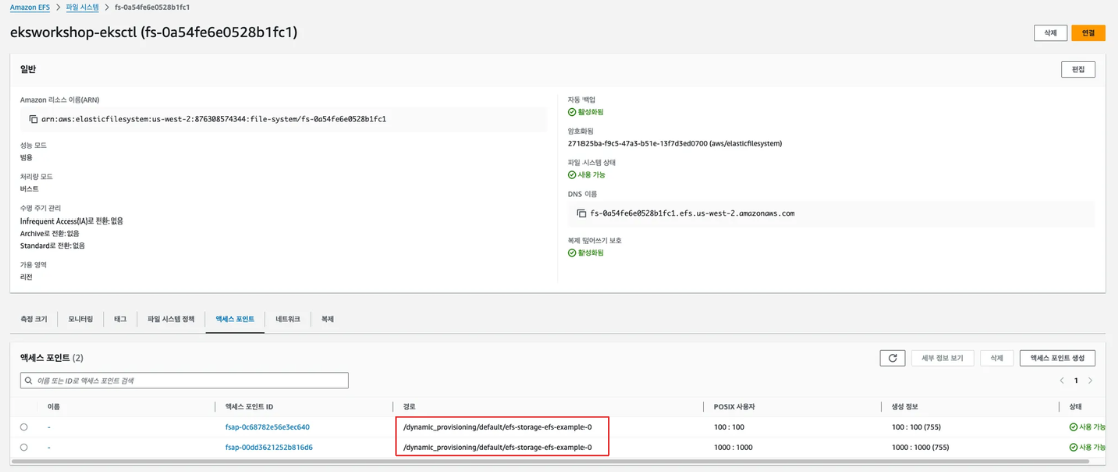Click path cell in fsap-00dd3621252b816d6 row

[497, 448]
